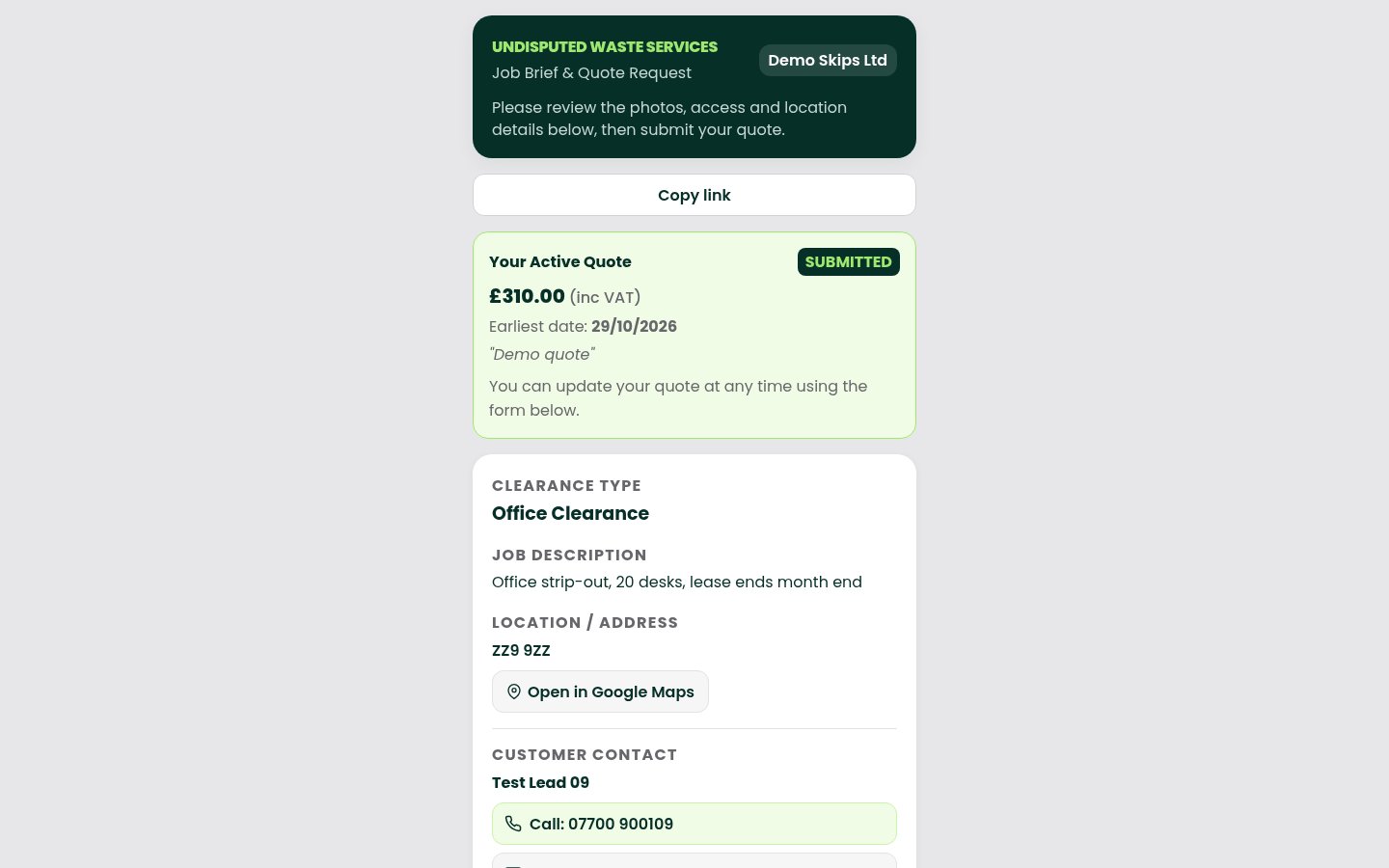Click the Office Clearance heading
The height and width of the screenshot is (868, 1389).
(x=570, y=513)
